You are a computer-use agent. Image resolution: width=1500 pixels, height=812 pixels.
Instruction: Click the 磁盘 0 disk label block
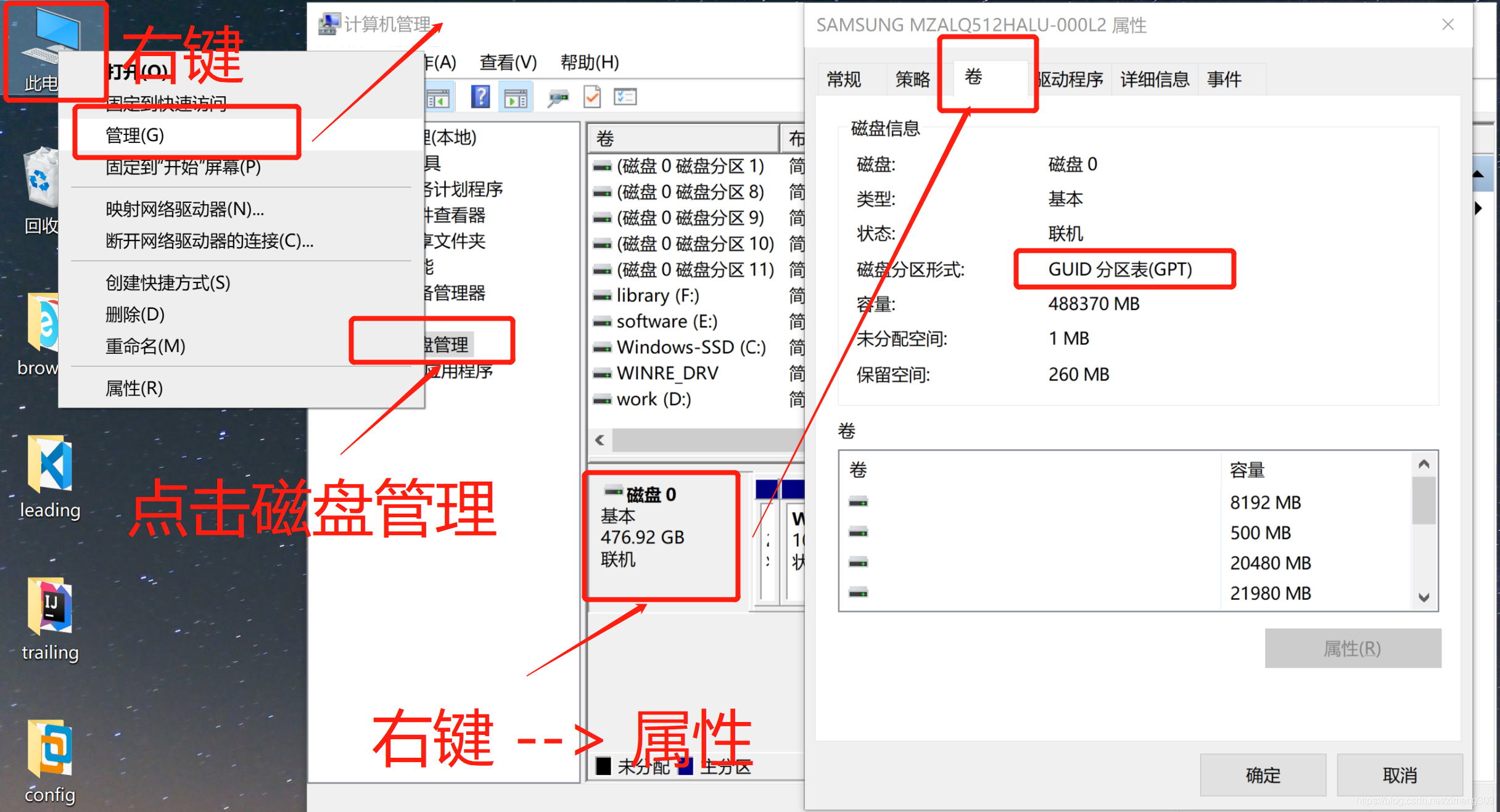point(662,535)
